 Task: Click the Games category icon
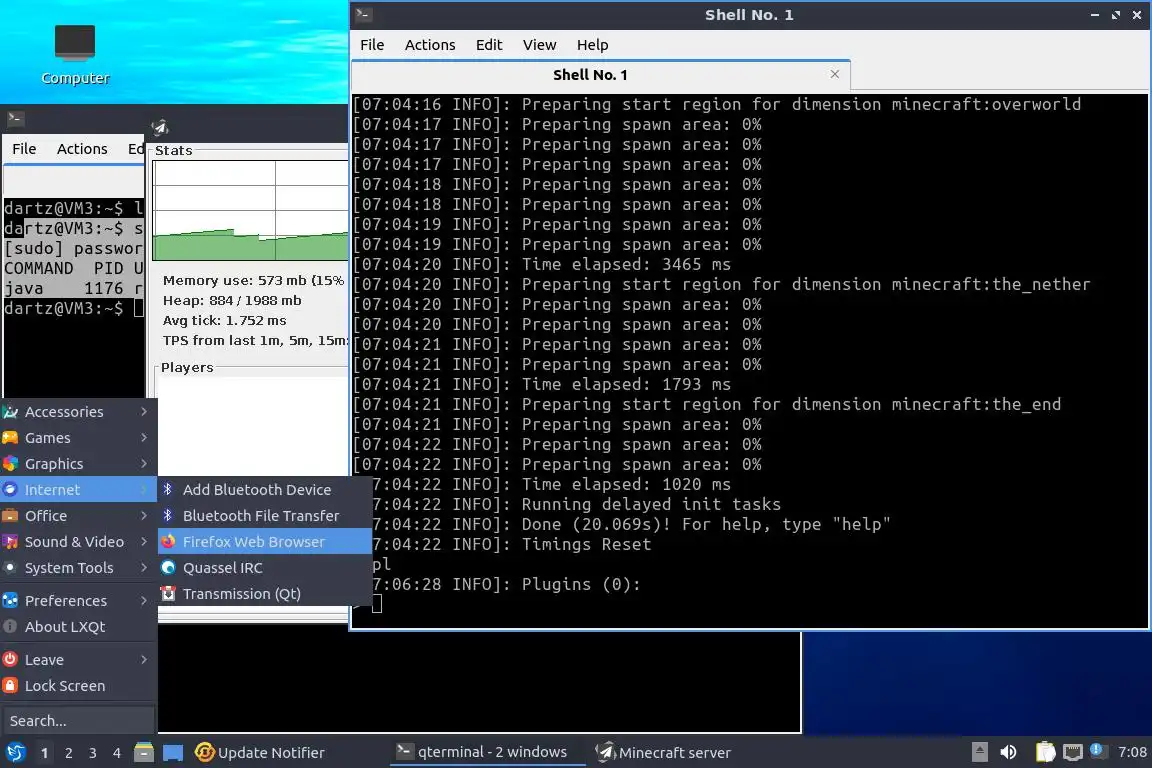pyautogui.click(x=10, y=438)
